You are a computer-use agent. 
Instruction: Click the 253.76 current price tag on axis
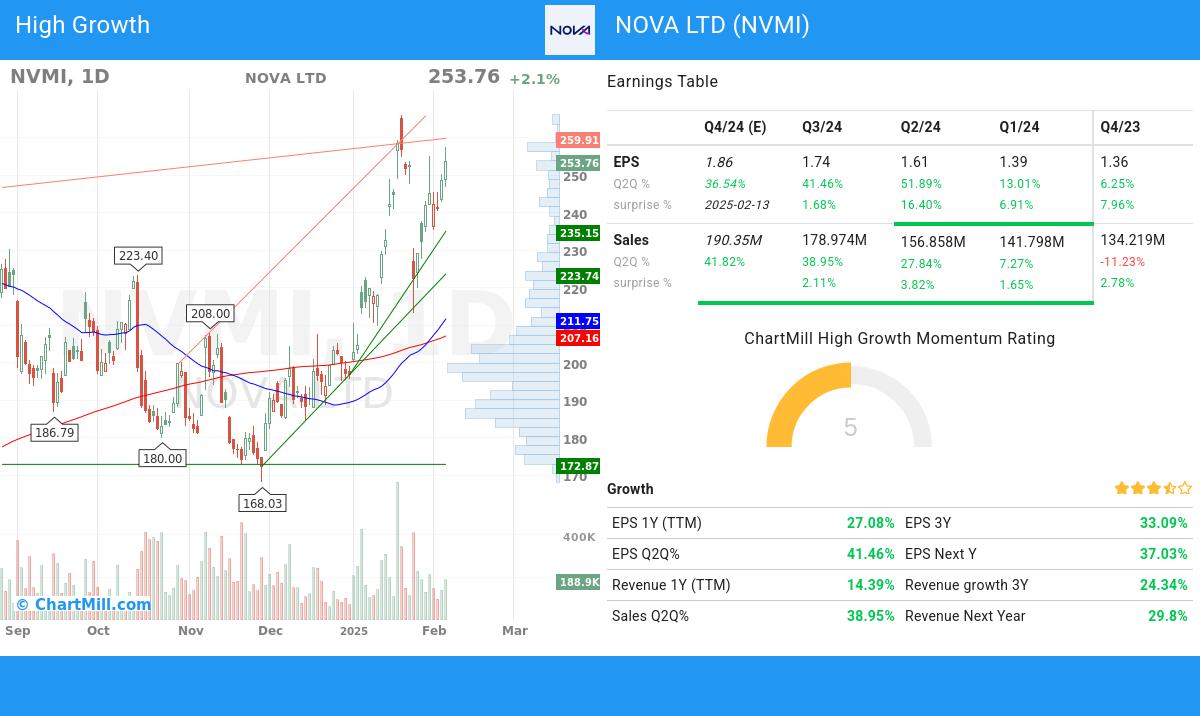click(x=579, y=164)
